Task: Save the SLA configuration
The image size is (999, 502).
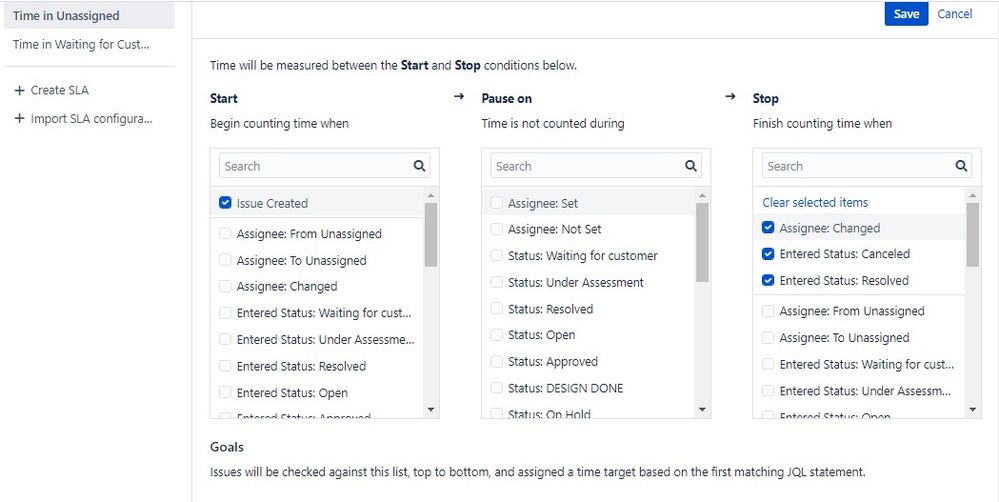Action: coord(906,14)
